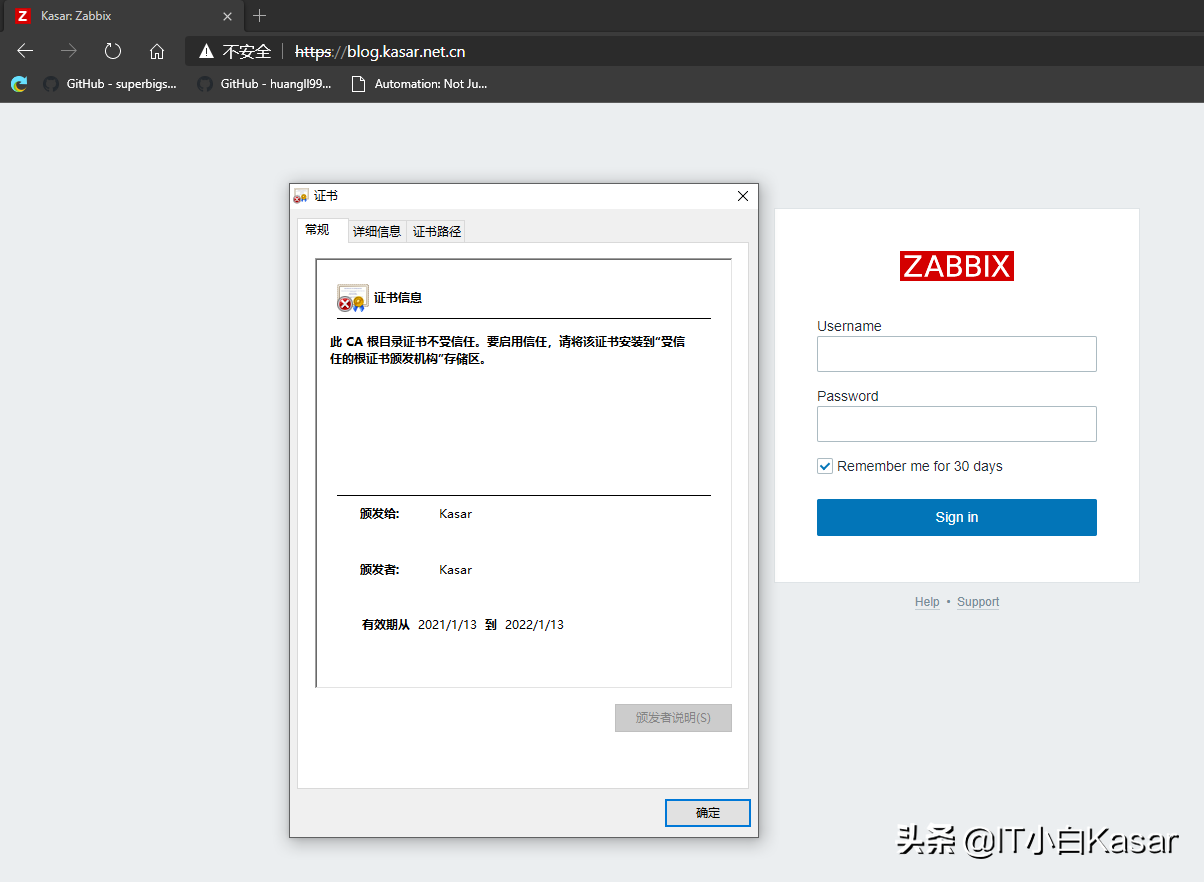Click the ZABBIX logo

tap(957, 266)
